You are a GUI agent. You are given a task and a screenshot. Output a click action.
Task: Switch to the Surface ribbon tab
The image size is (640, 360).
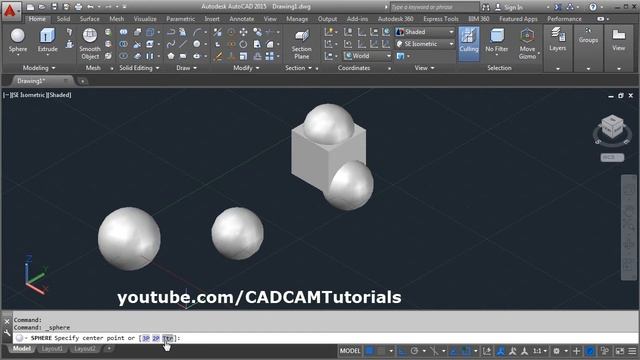89,19
